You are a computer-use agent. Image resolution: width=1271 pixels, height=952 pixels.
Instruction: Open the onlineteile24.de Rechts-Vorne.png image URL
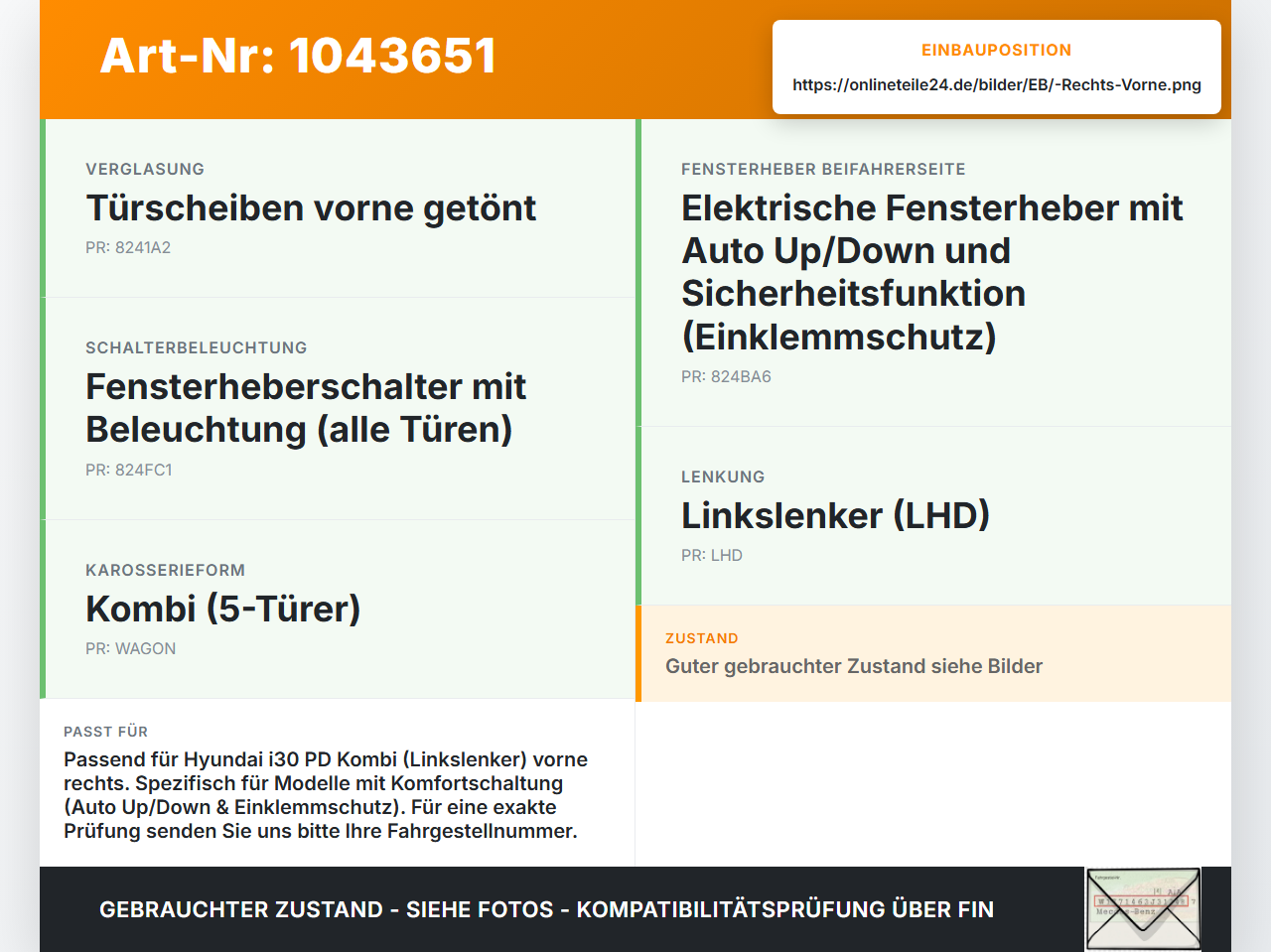(x=997, y=84)
